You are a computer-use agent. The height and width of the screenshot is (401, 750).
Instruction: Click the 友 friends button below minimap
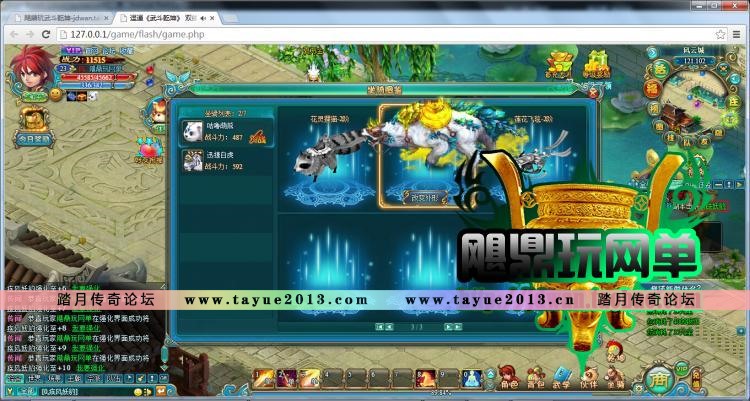tap(704, 141)
